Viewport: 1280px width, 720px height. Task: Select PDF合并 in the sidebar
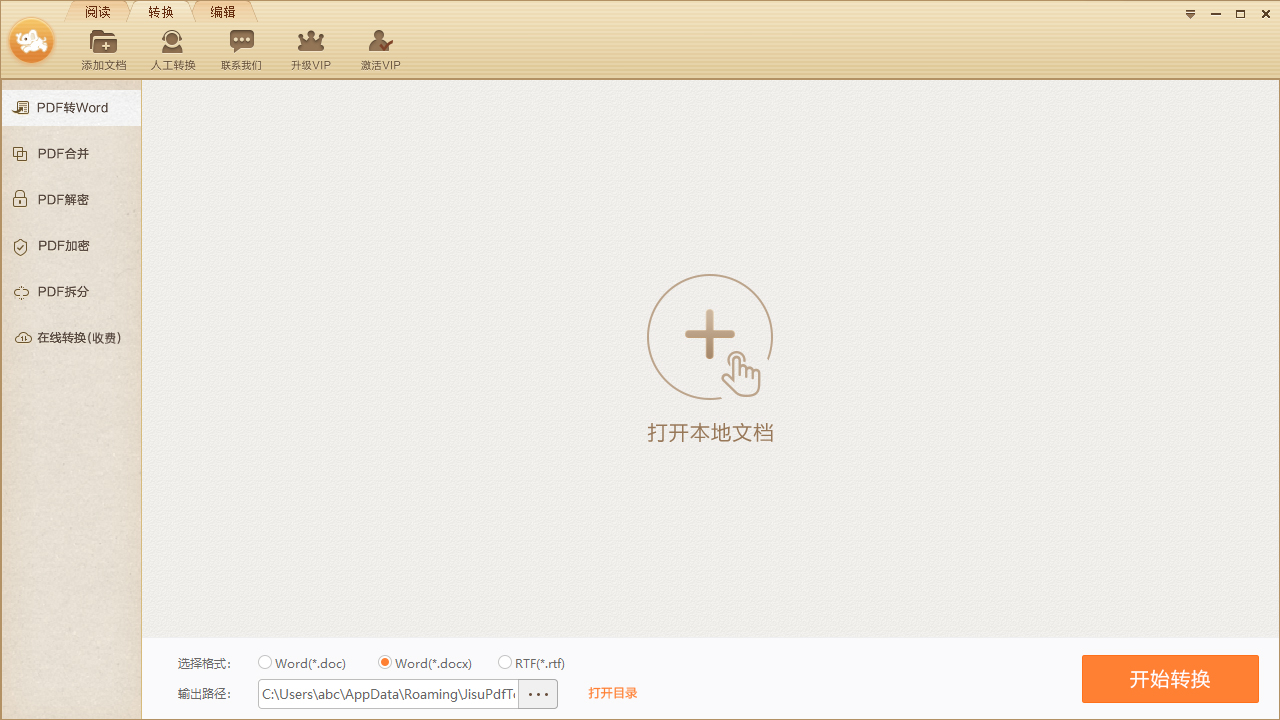[62, 153]
